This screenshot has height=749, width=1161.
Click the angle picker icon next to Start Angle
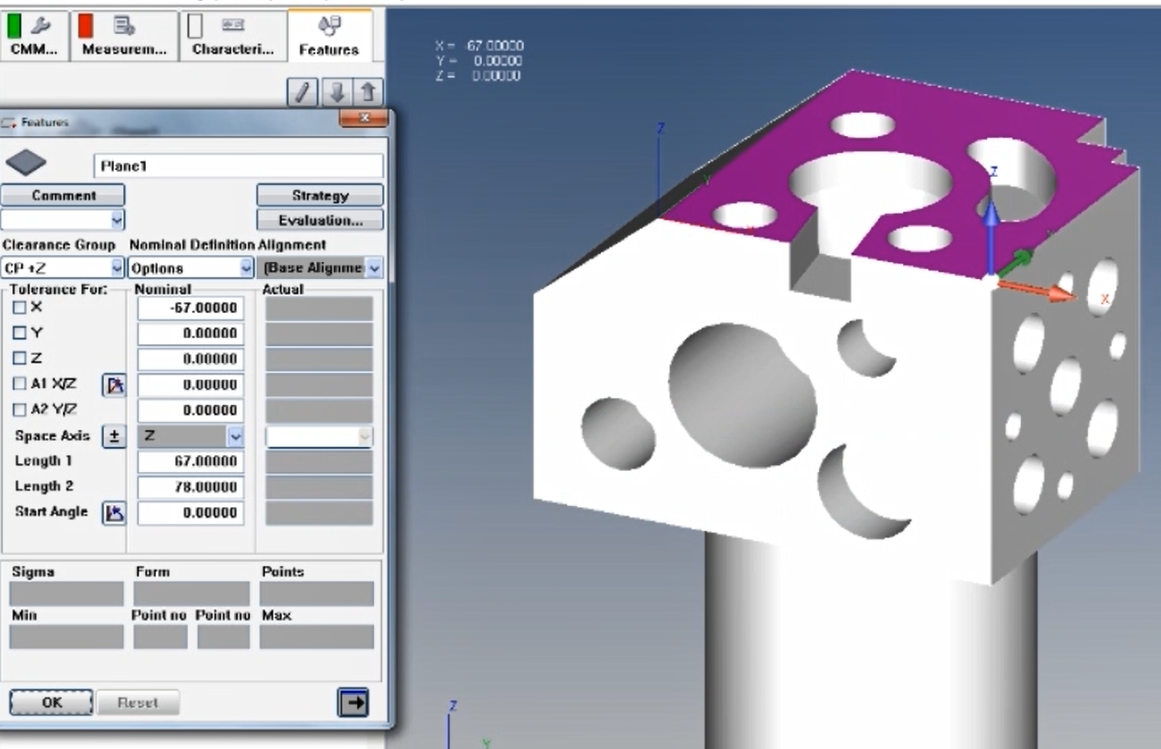(x=113, y=511)
